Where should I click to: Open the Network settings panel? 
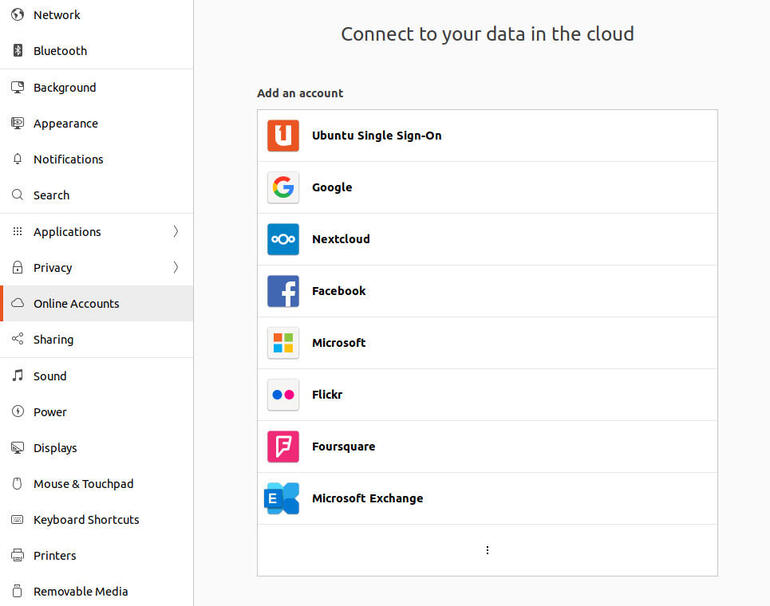pos(97,15)
